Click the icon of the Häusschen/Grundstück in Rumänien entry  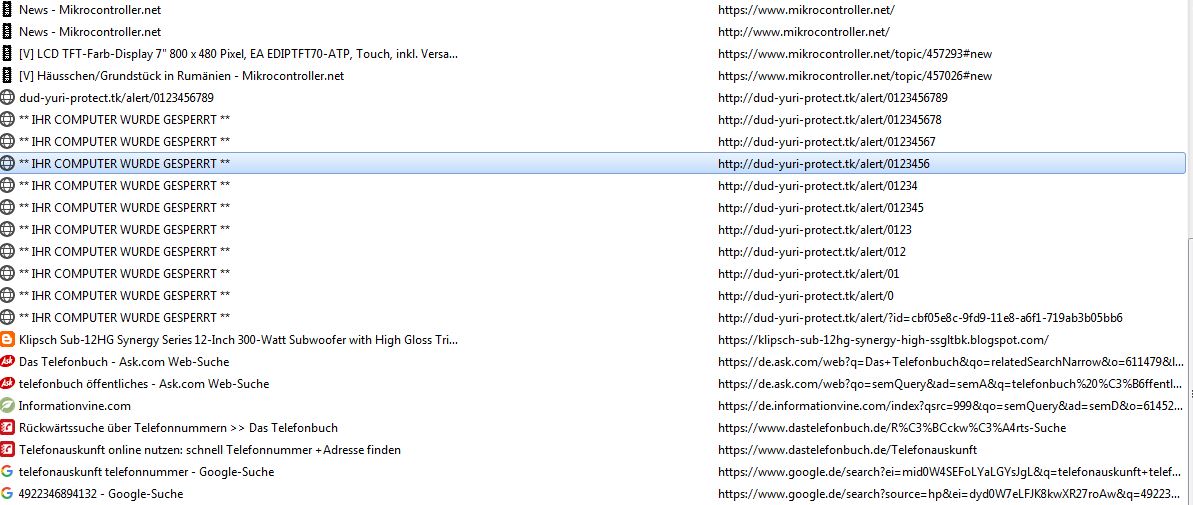tap(7, 76)
